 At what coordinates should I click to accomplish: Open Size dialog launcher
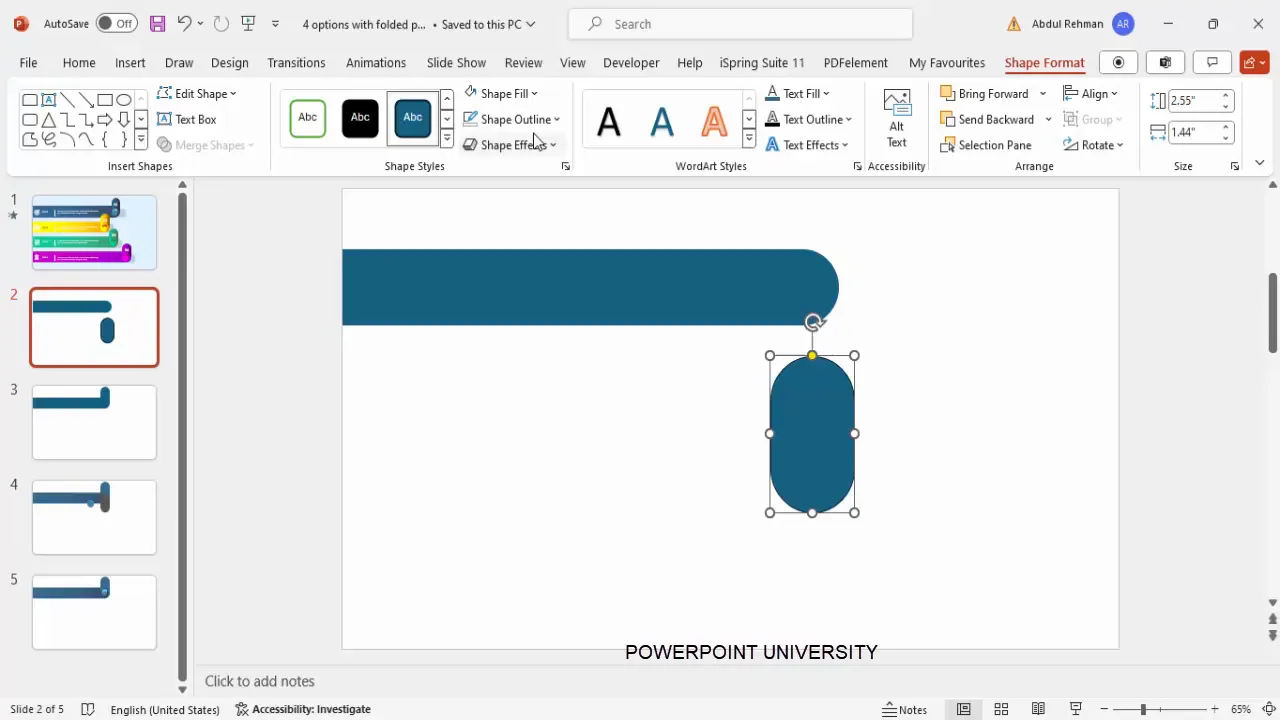(x=1235, y=166)
